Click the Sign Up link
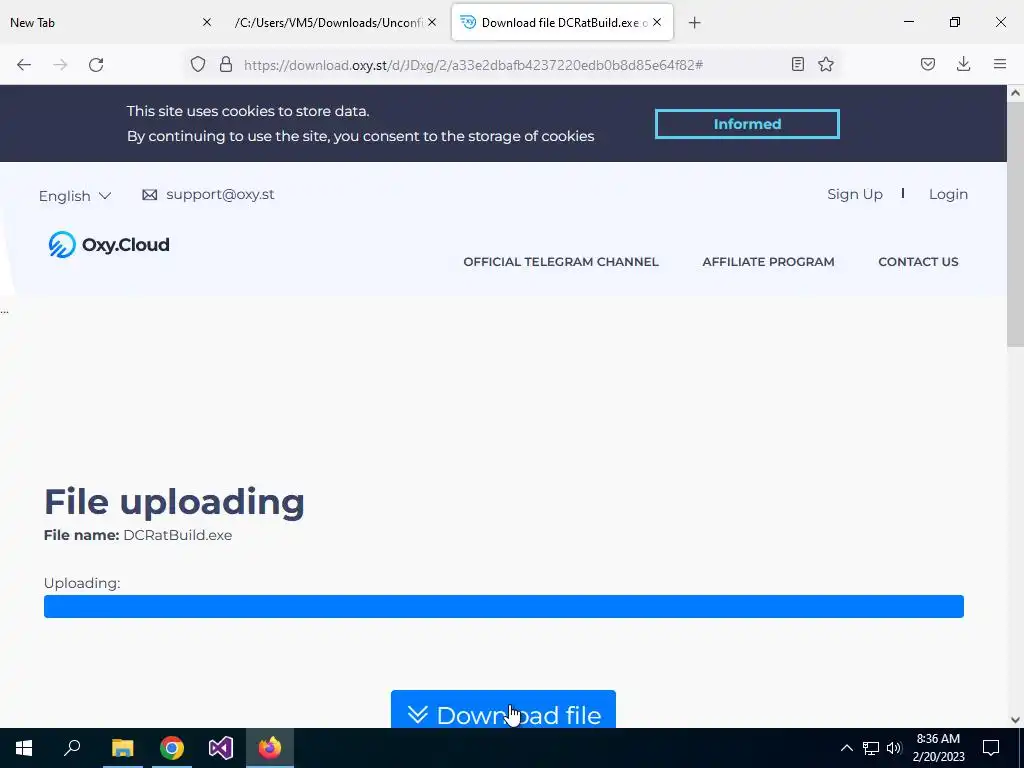The height and width of the screenshot is (768, 1024). tap(855, 195)
